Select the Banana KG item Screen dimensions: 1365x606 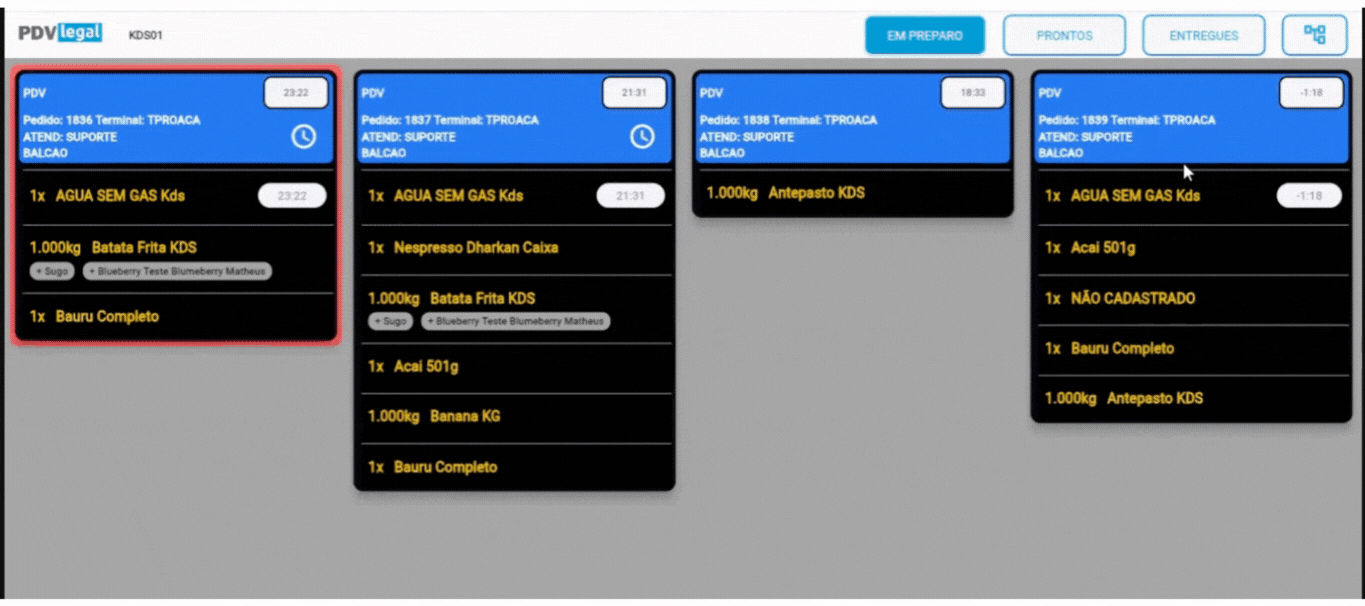pyautogui.click(x=463, y=417)
